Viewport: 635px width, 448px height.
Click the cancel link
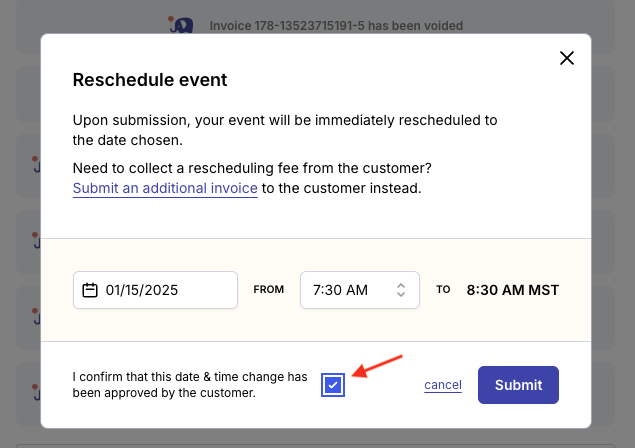pyautogui.click(x=443, y=385)
